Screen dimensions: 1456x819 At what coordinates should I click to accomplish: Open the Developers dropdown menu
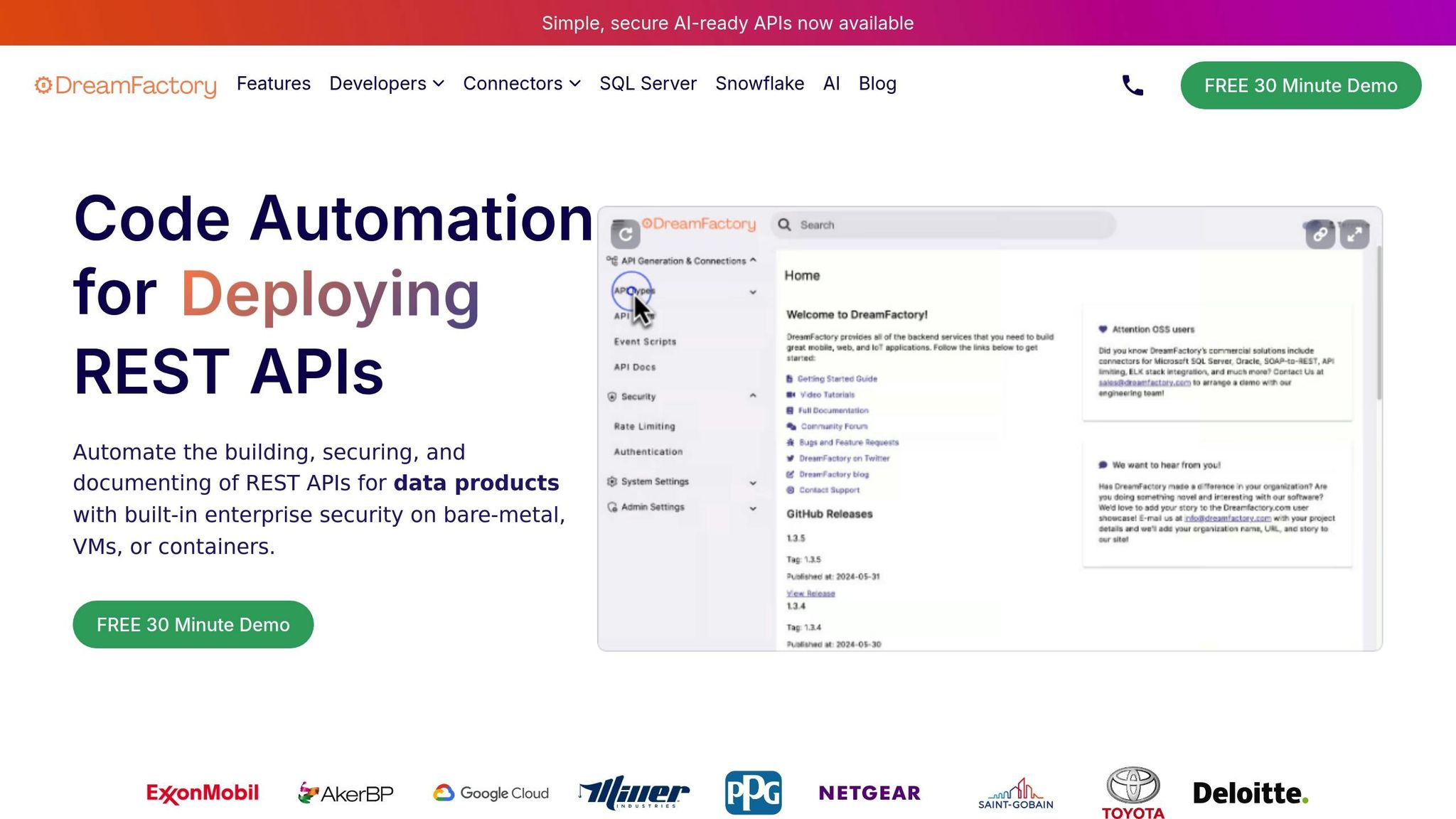387,84
